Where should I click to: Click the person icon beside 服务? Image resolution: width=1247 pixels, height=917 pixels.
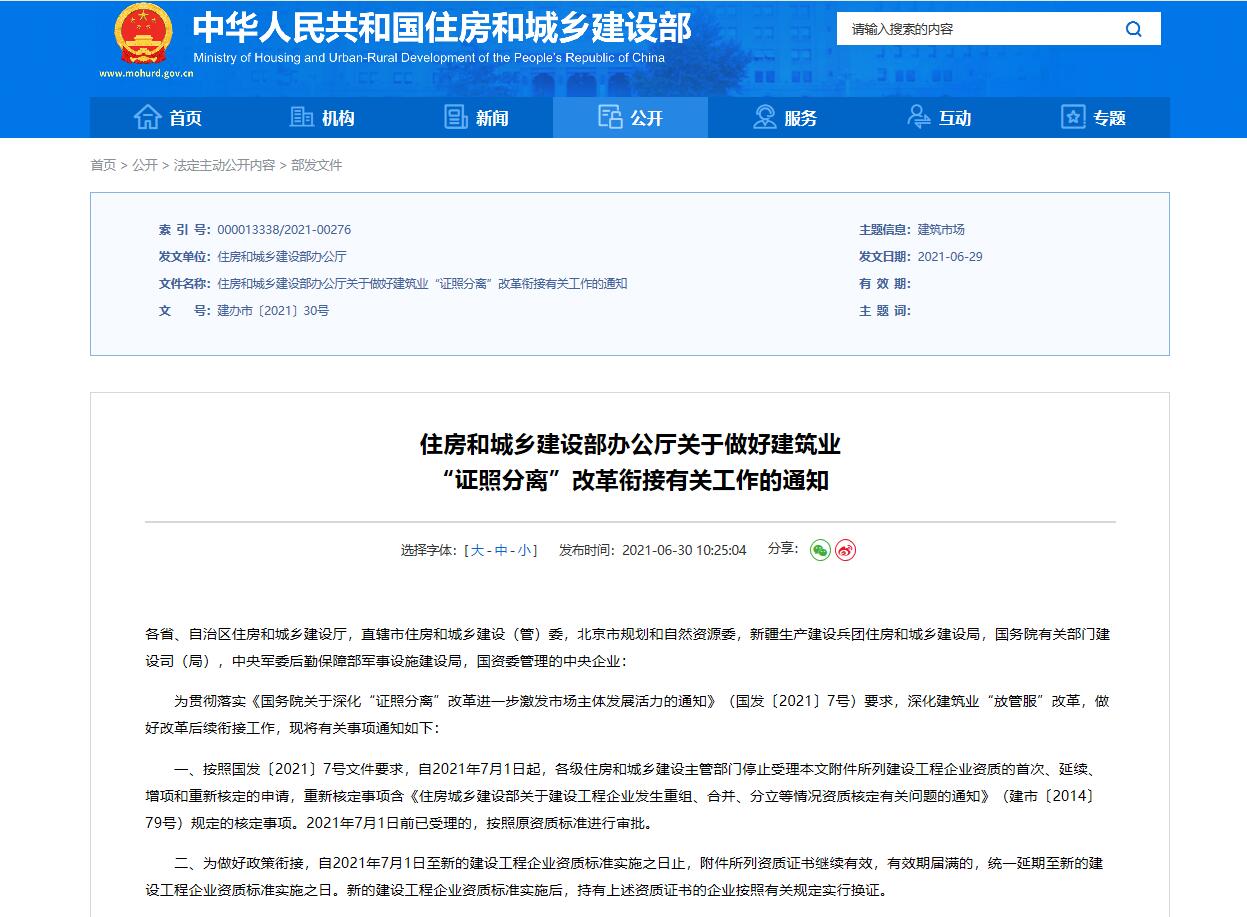tap(765, 118)
